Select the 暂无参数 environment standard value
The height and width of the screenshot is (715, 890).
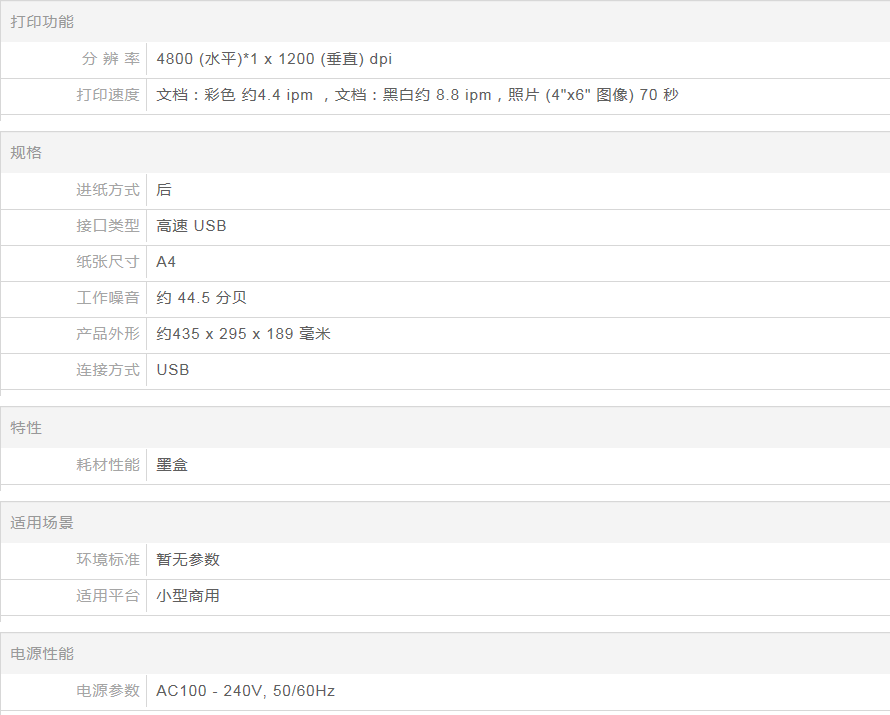pos(188,560)
